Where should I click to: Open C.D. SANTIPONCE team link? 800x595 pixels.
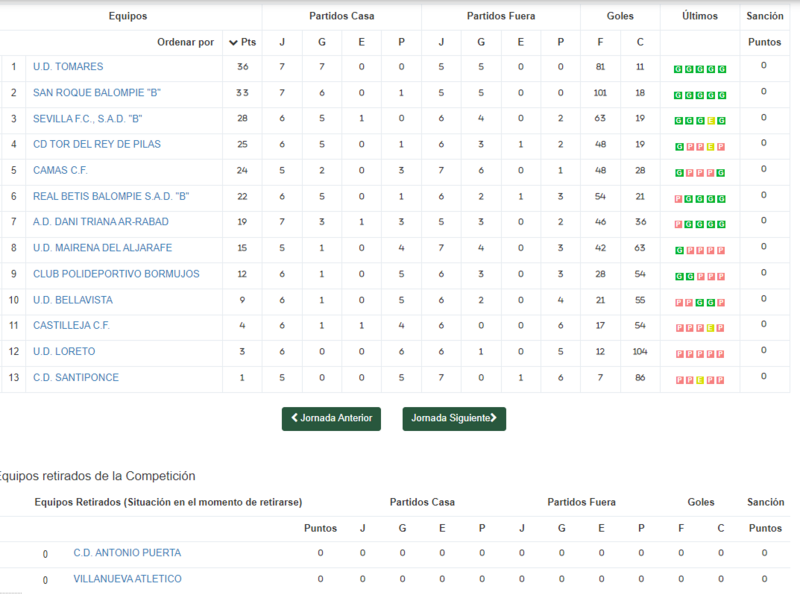pyautogui.click(x=76, y=378)
